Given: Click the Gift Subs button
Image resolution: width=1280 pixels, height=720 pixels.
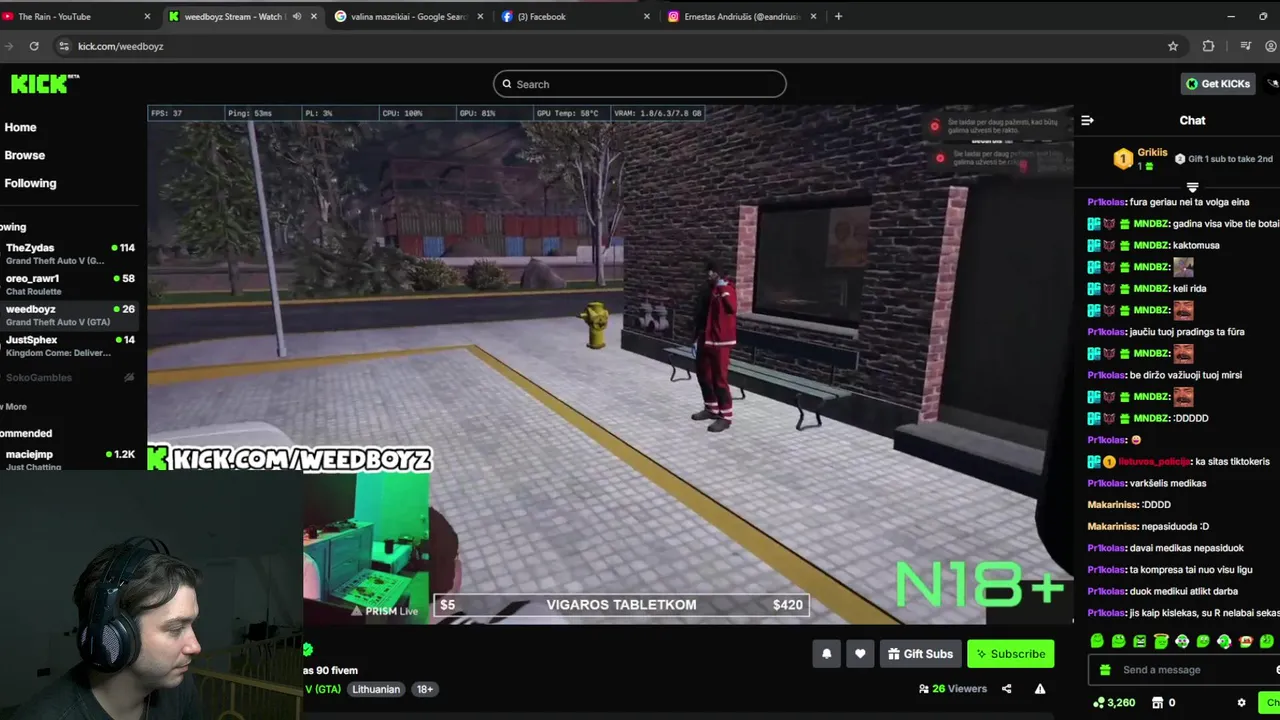Looking at the screenshot, I should 920,654.
